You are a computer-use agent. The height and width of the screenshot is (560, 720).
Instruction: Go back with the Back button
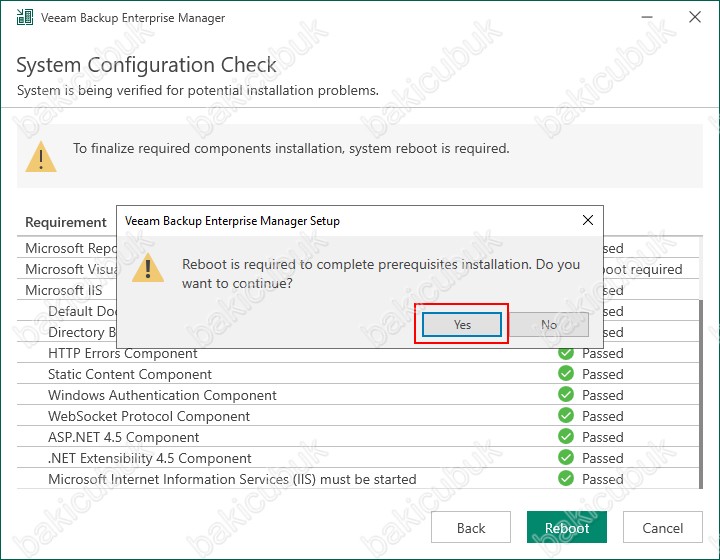(x=471, y=527)
